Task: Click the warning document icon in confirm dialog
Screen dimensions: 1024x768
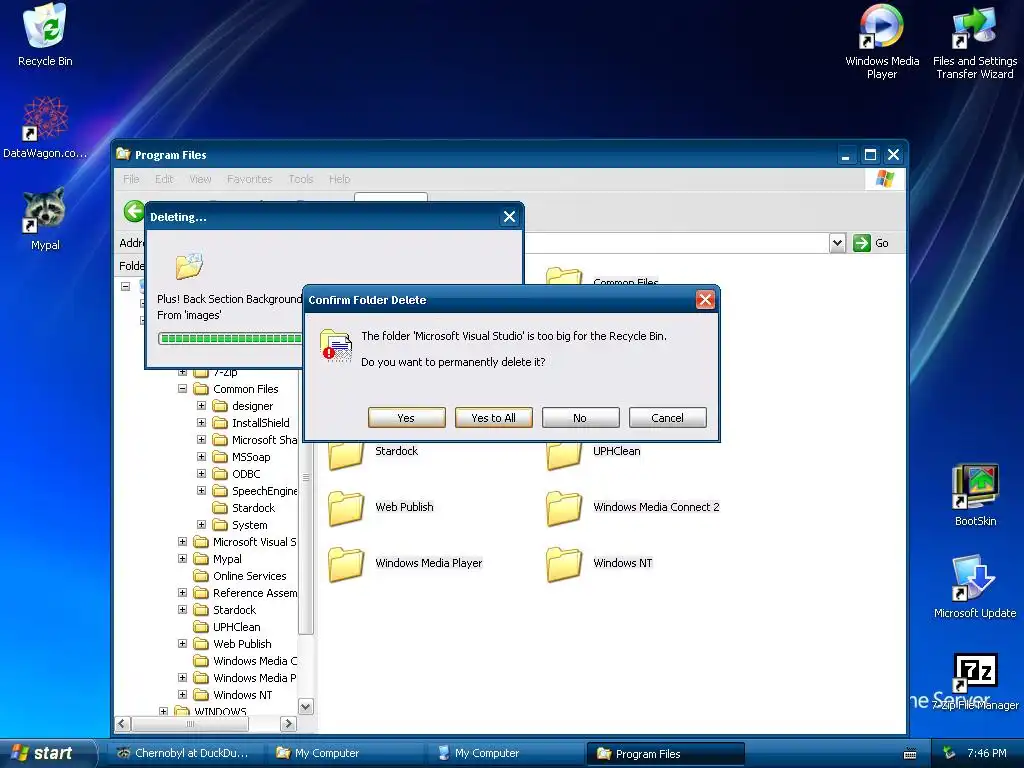Action: tap(336, 345)
